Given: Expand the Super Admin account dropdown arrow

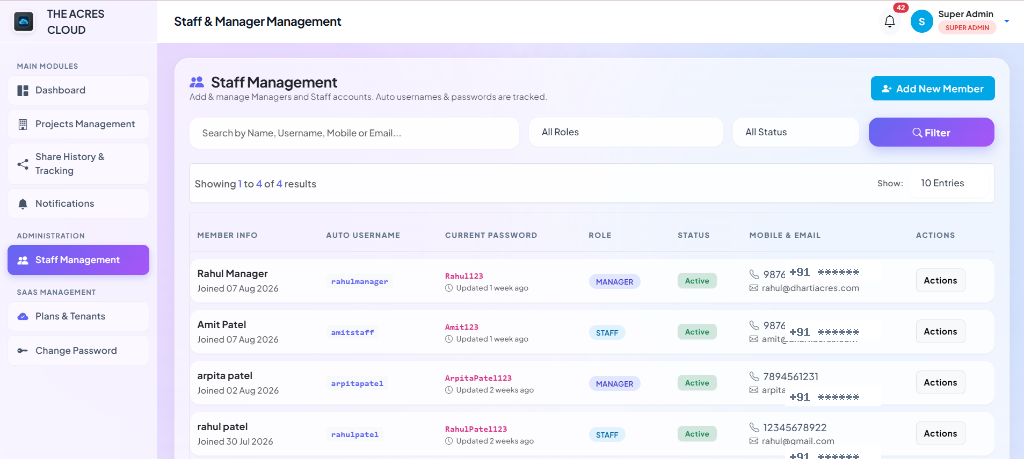Looking at the screenshot, I should (1006, 20).
